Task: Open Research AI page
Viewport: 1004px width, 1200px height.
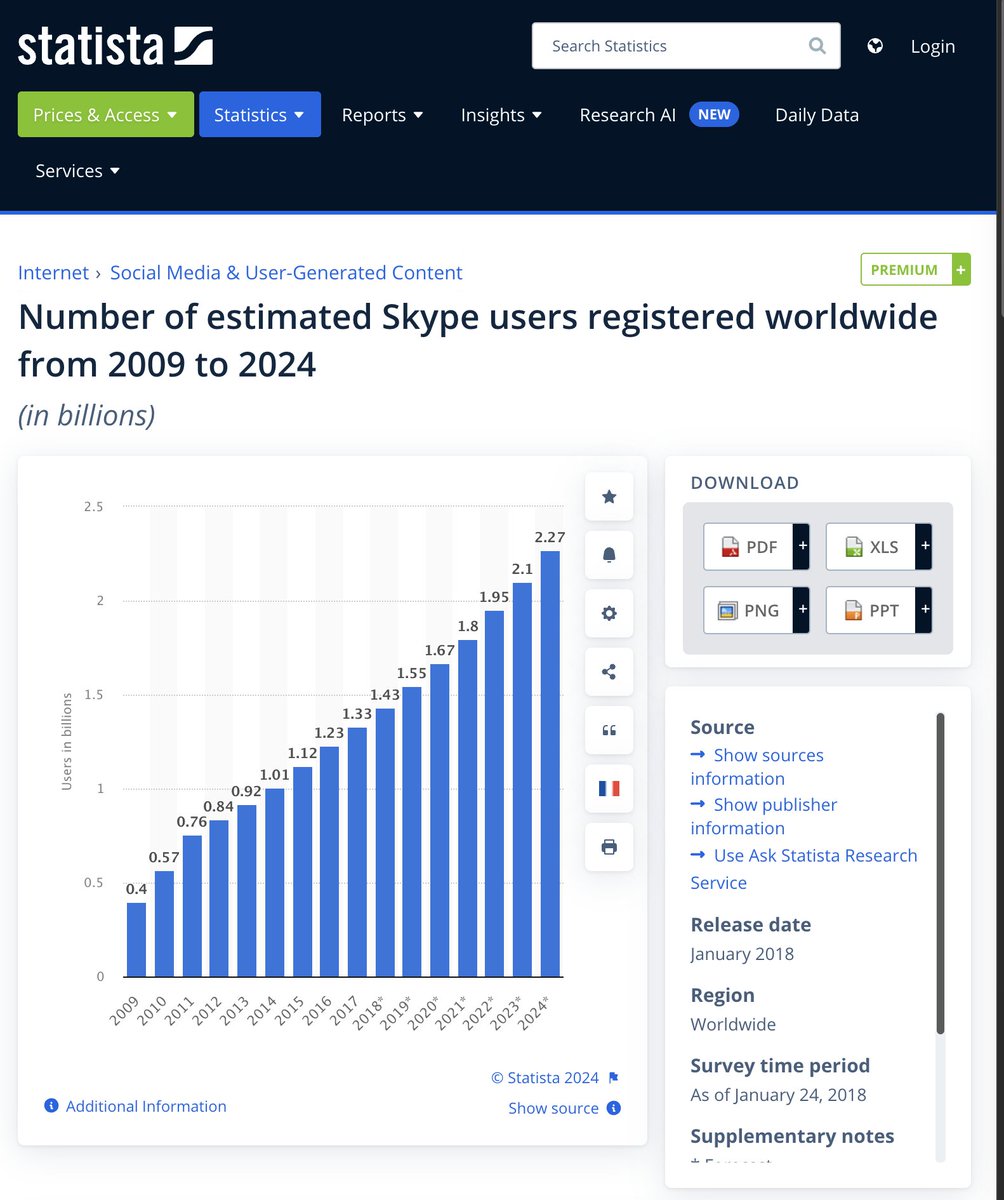Action: point(628,115)
